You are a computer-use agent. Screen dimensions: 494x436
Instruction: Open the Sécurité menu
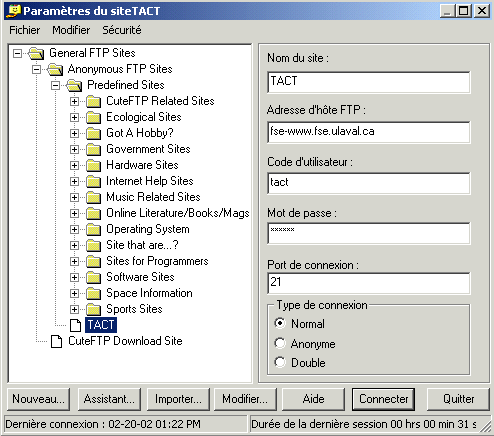tap(122, 30)
